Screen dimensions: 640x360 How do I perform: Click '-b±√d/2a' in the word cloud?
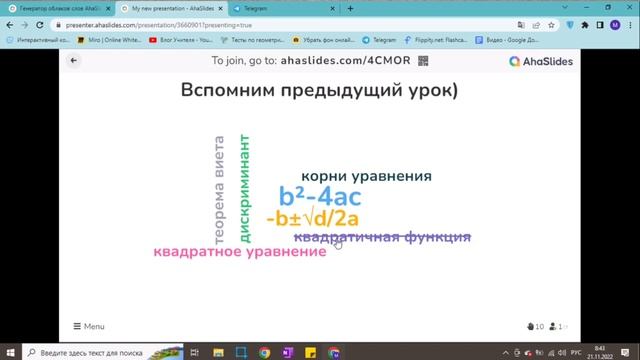(313, 218)
